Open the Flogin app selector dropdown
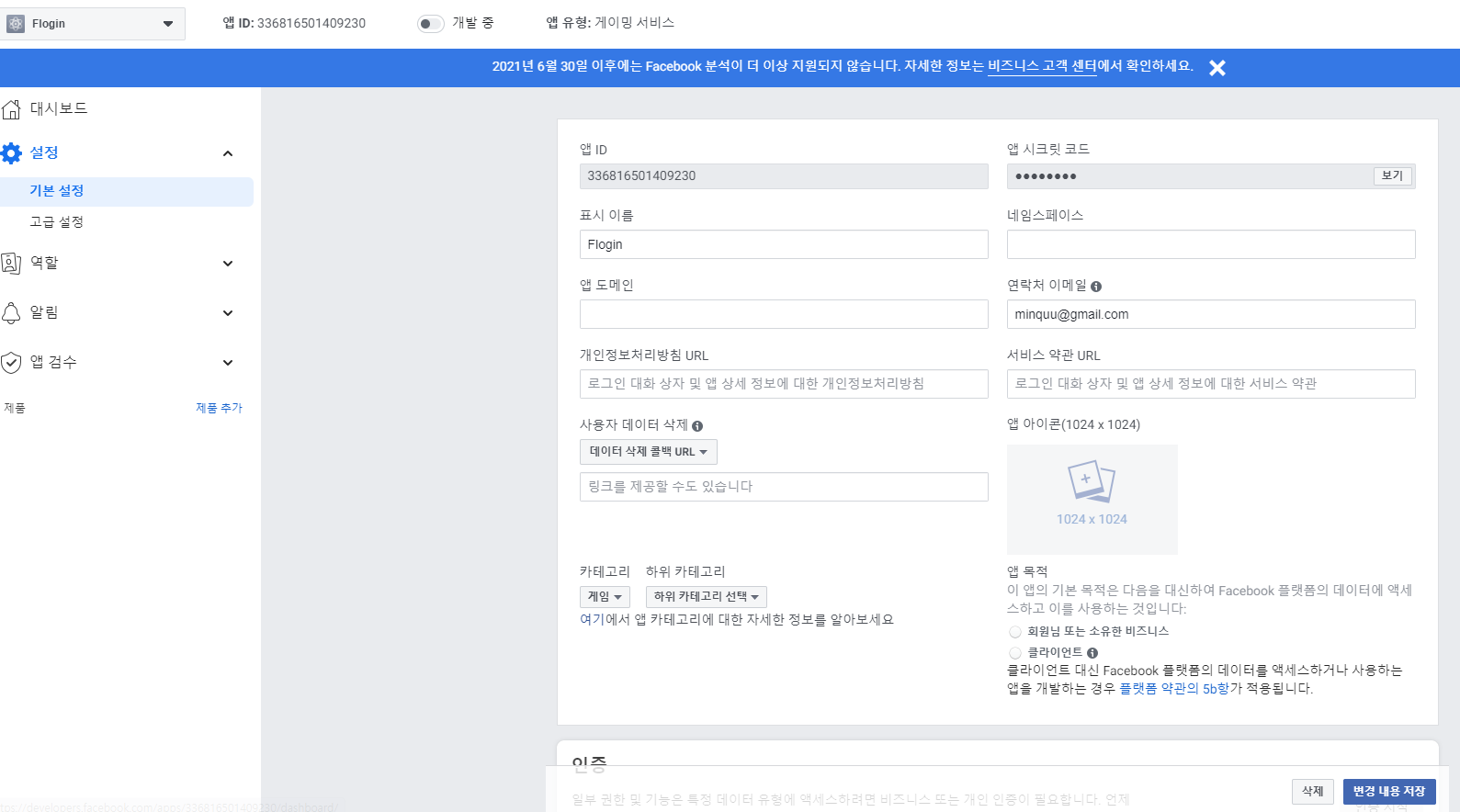Screen dimensions: 1460x812 coord(93,24)
